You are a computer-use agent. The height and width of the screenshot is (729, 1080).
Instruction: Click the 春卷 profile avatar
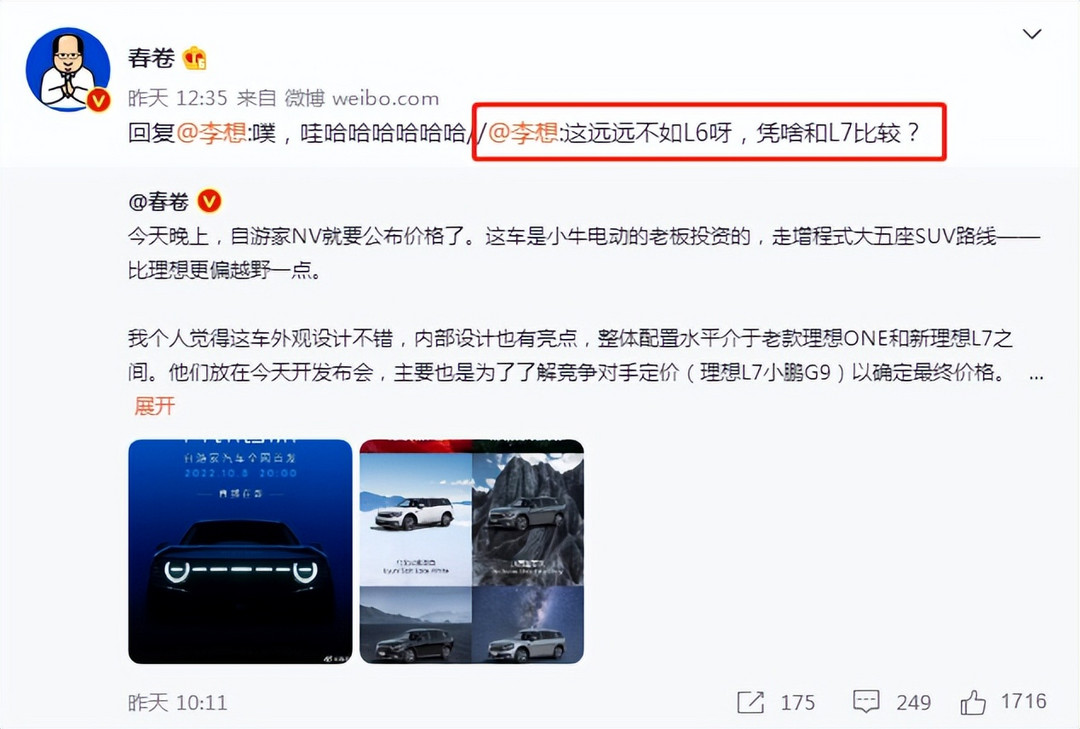coord(68,70)
